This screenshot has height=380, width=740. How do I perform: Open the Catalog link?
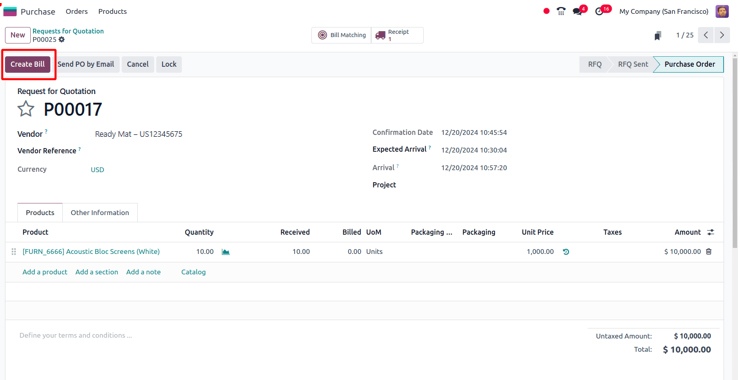coord(193,272)
